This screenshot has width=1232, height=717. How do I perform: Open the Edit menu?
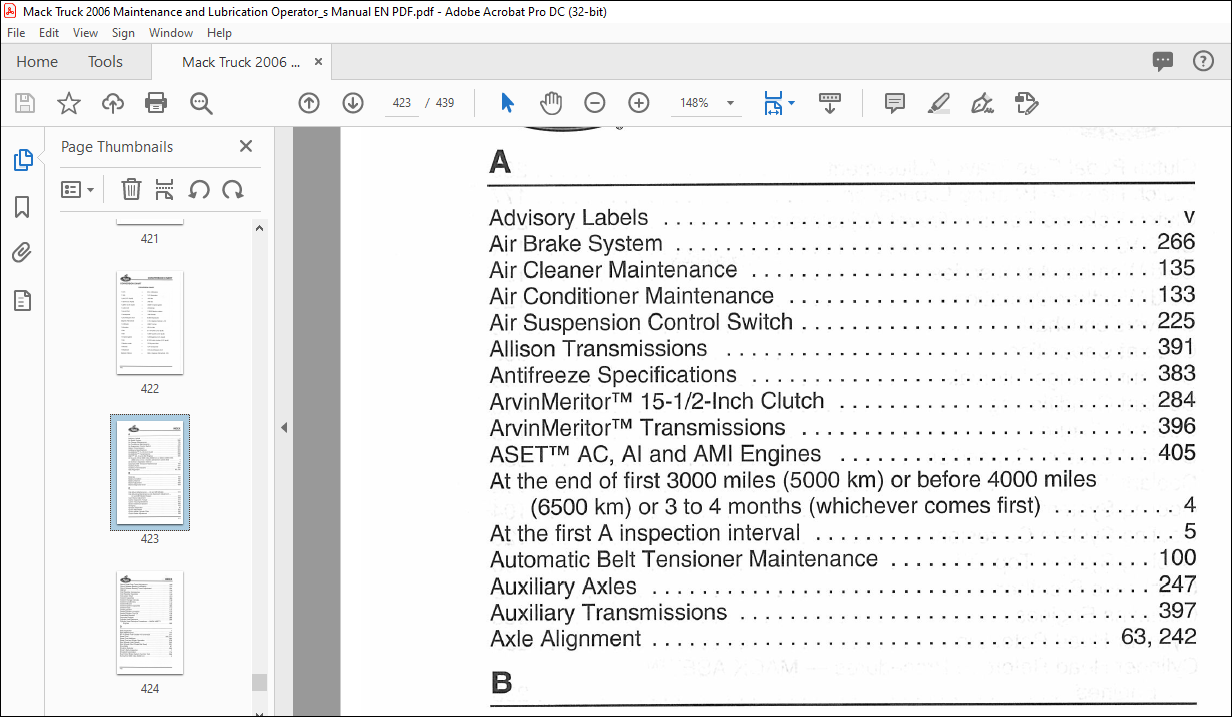[x=49, y=33]
